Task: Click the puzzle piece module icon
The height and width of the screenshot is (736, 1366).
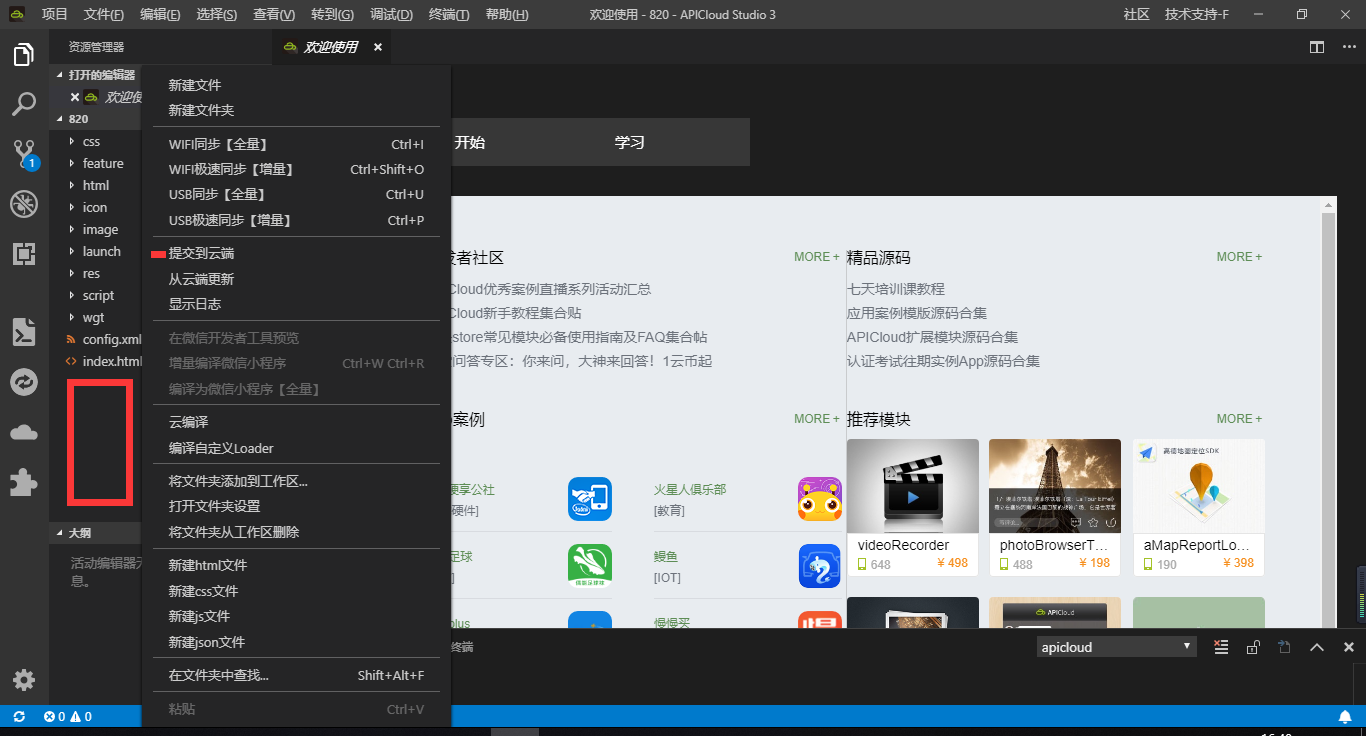Action: (x=24, y=482)
